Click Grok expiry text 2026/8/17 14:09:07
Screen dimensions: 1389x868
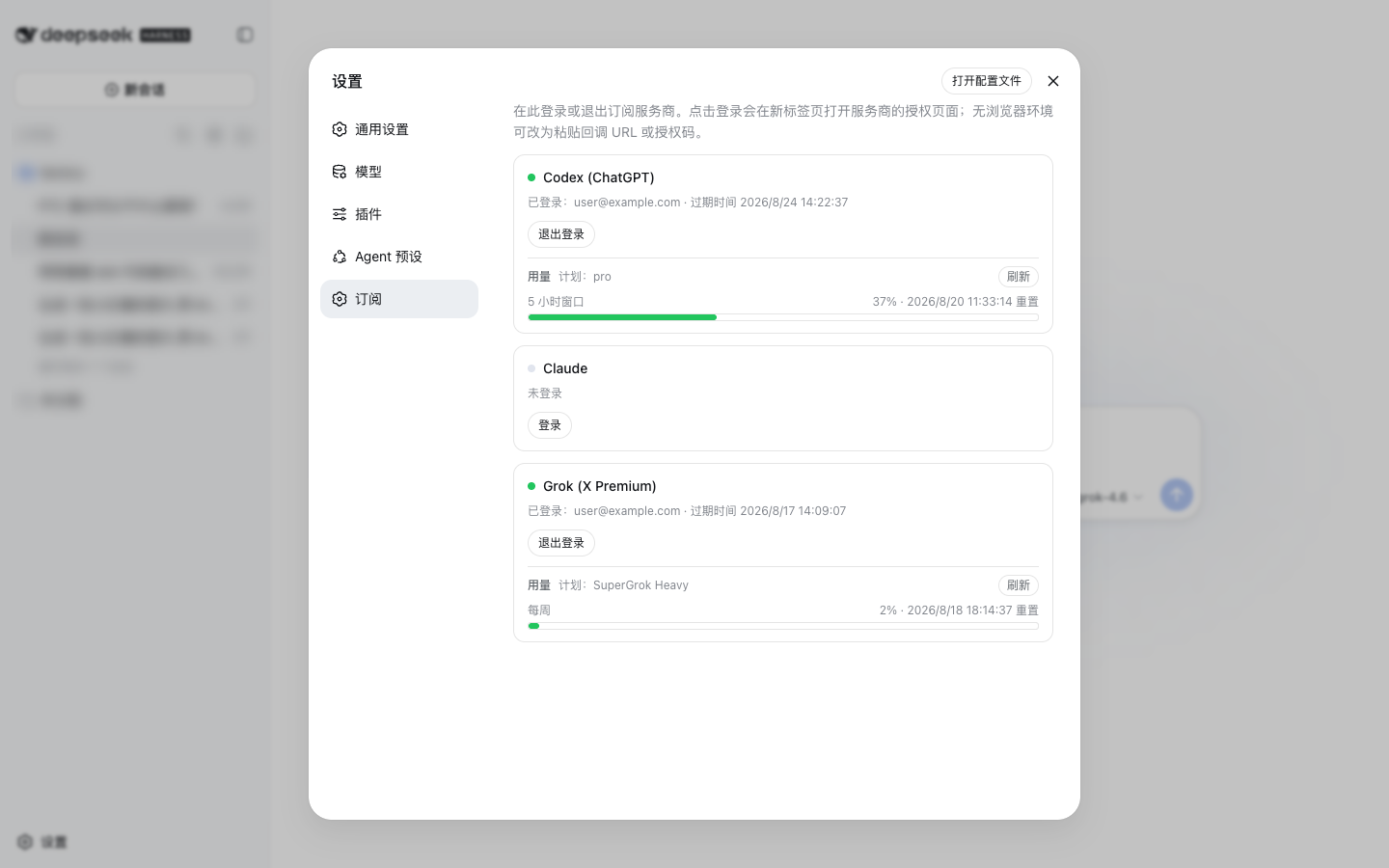(x=793, y=511)
